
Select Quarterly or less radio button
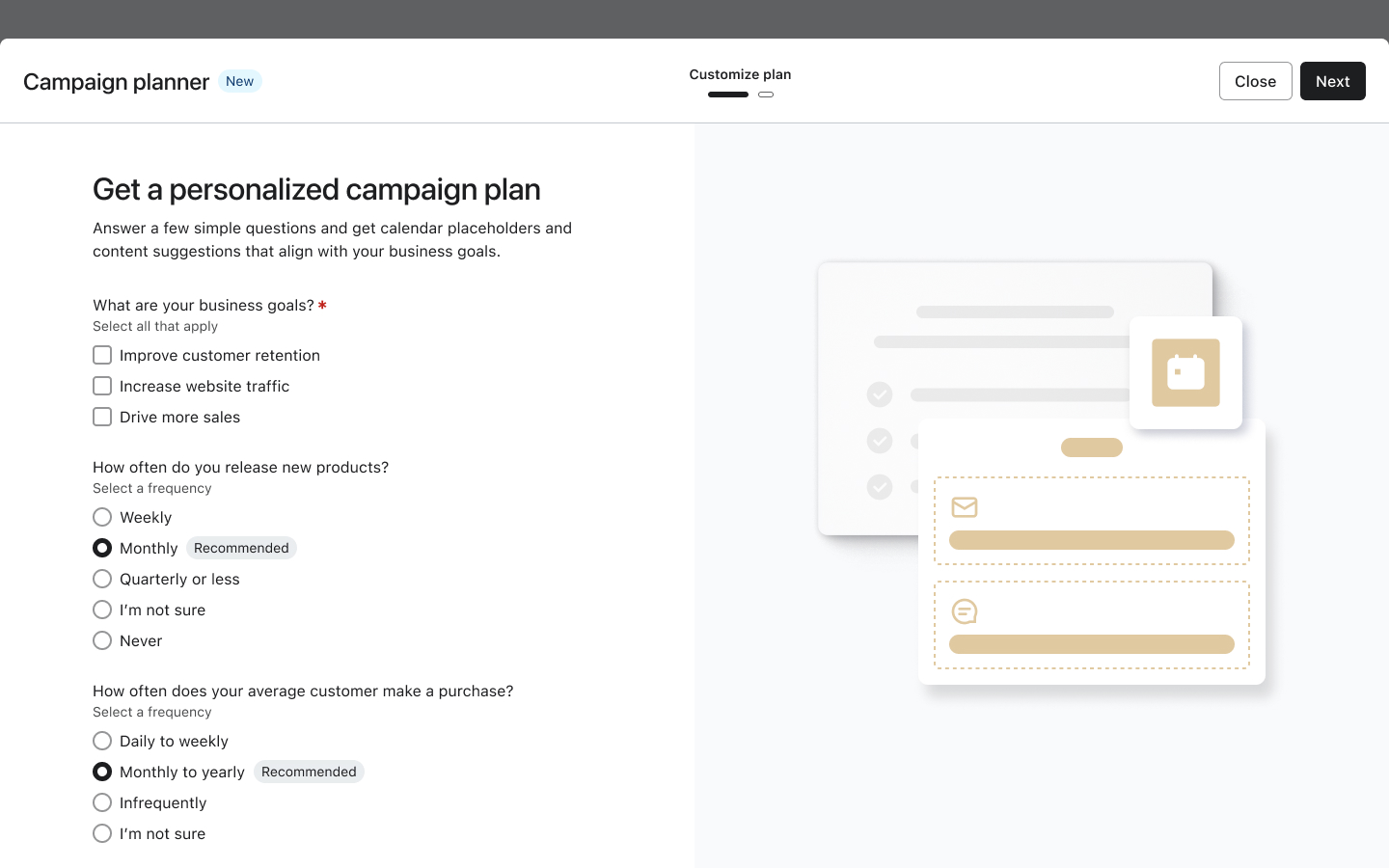(102, 579)
